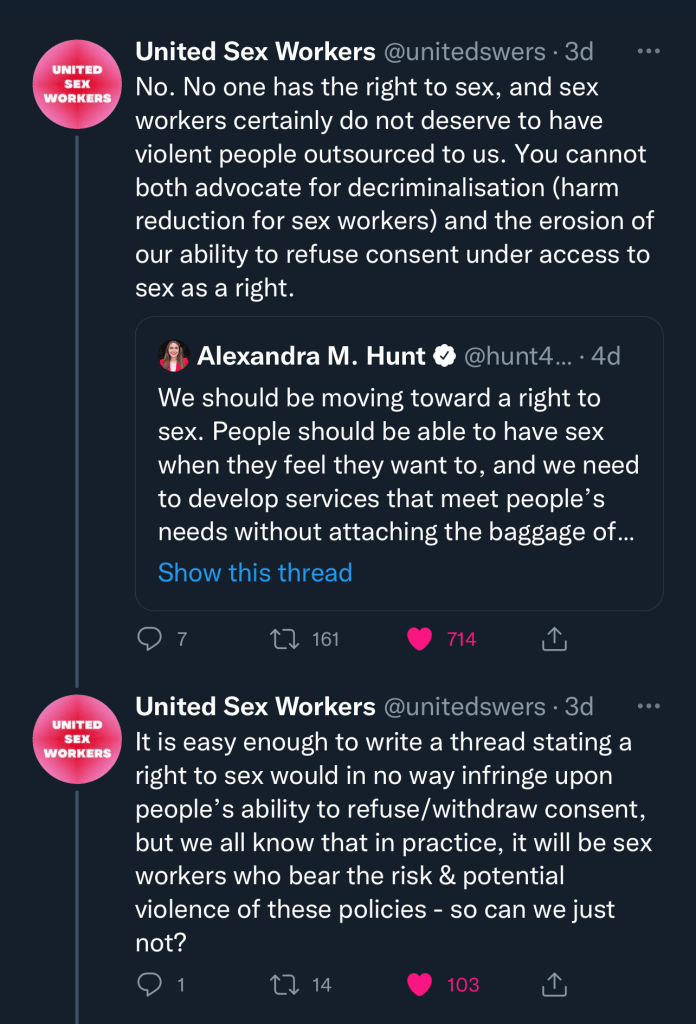This screenshot has width=696, height=1024.
Task: Reply to the second tweet with 1 reply
Action: (x=150, y=985)
